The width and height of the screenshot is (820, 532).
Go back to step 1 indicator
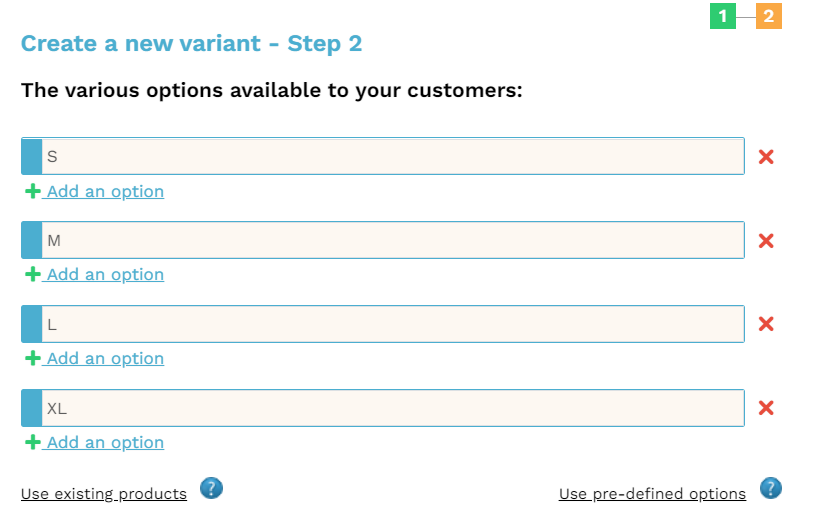(x=723, y=16)
